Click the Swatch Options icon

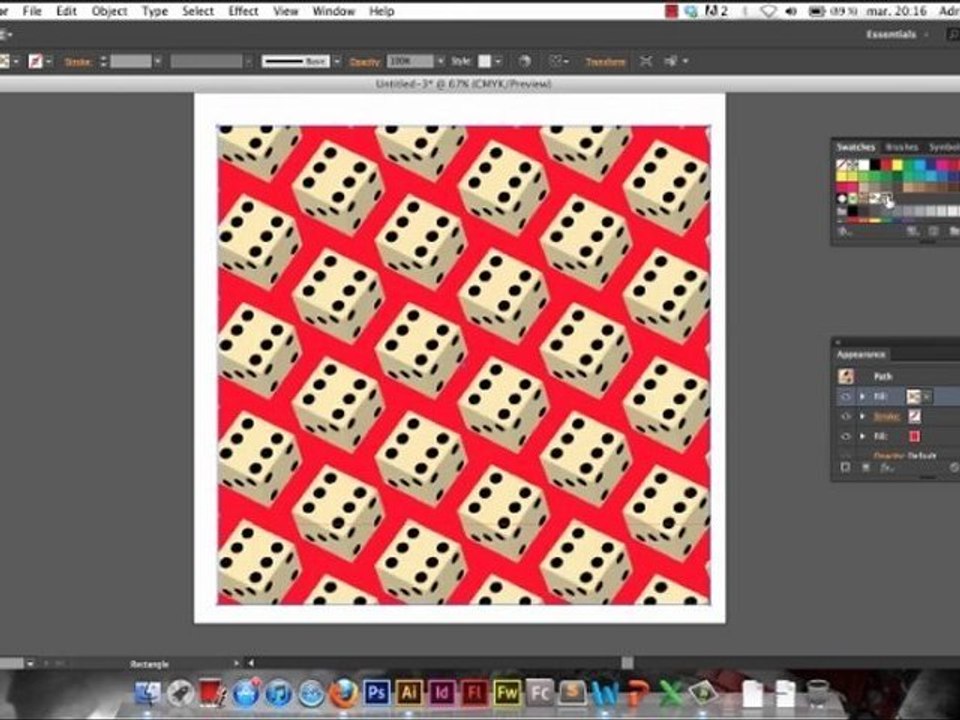(x=934, y=231)
